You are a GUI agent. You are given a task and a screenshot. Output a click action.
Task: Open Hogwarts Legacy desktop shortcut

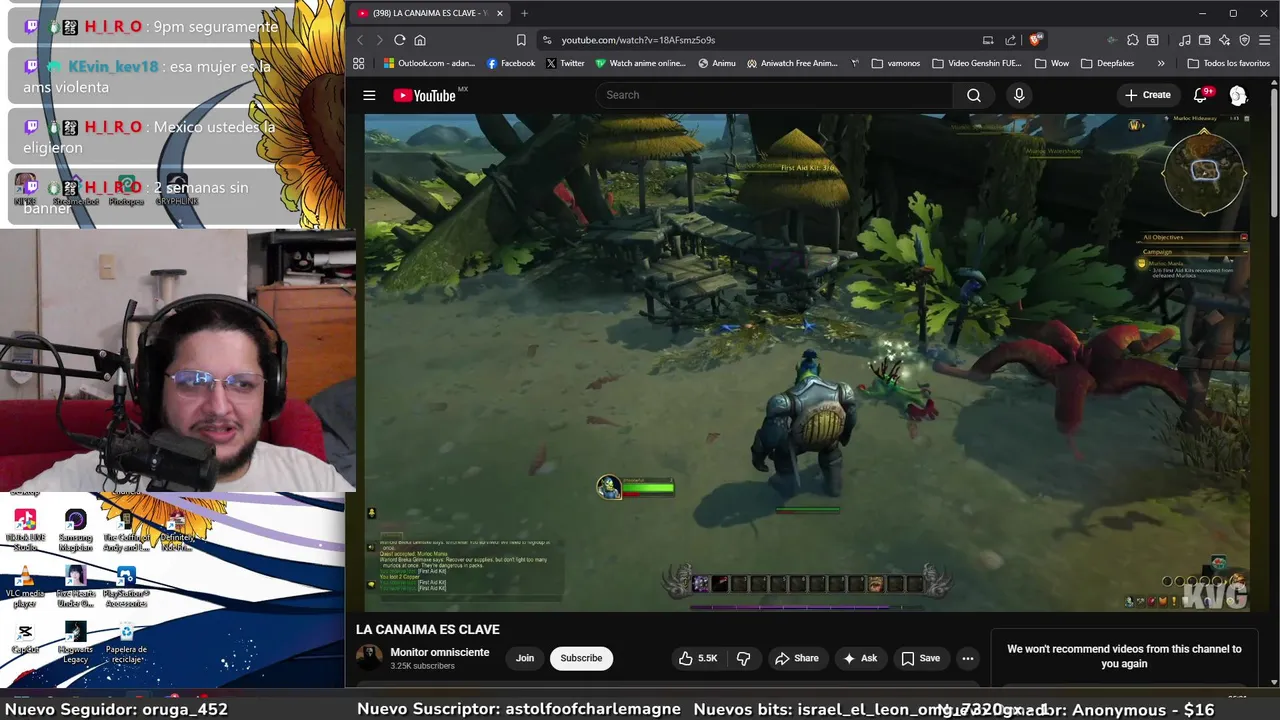[x=75, y=642]
